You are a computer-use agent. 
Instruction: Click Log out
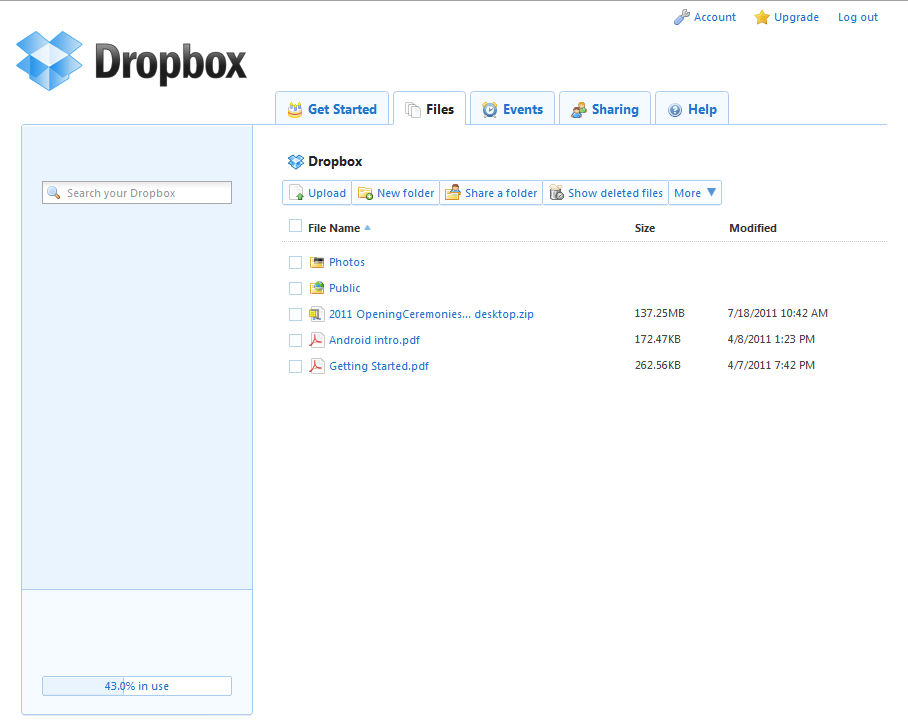[x=858, y=17]
